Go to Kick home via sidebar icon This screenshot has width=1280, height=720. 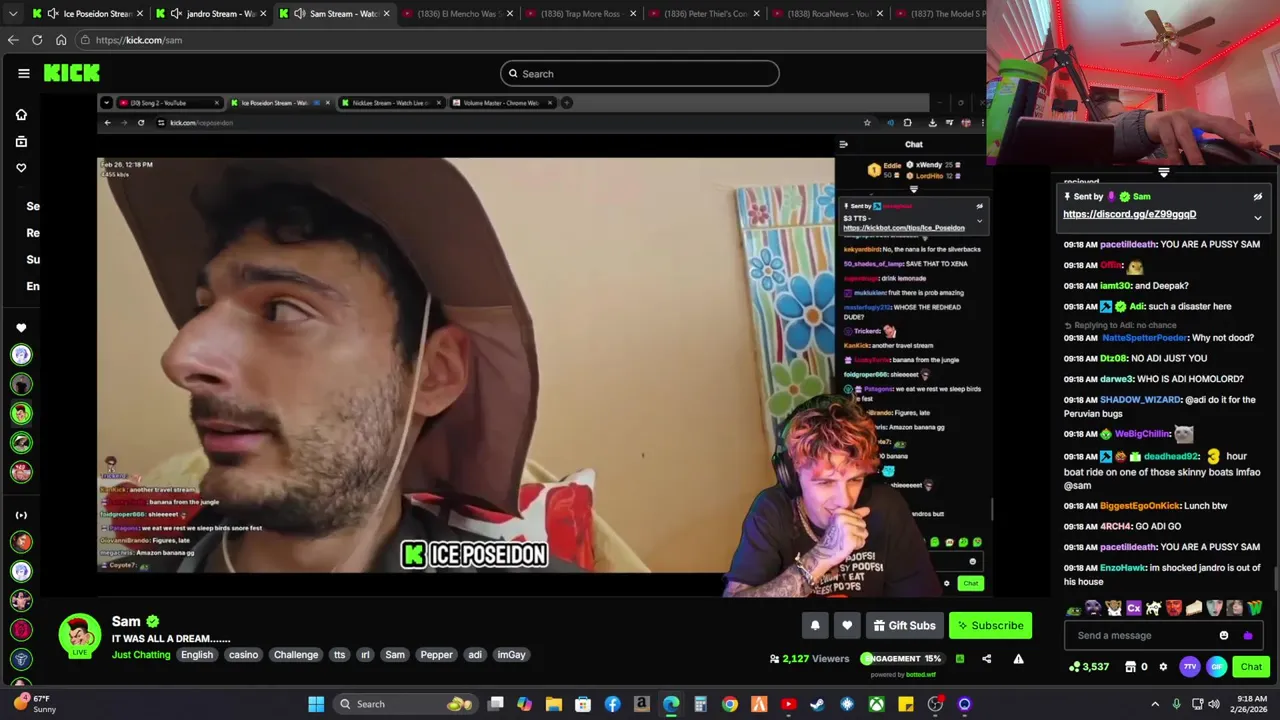coord(21,115)
